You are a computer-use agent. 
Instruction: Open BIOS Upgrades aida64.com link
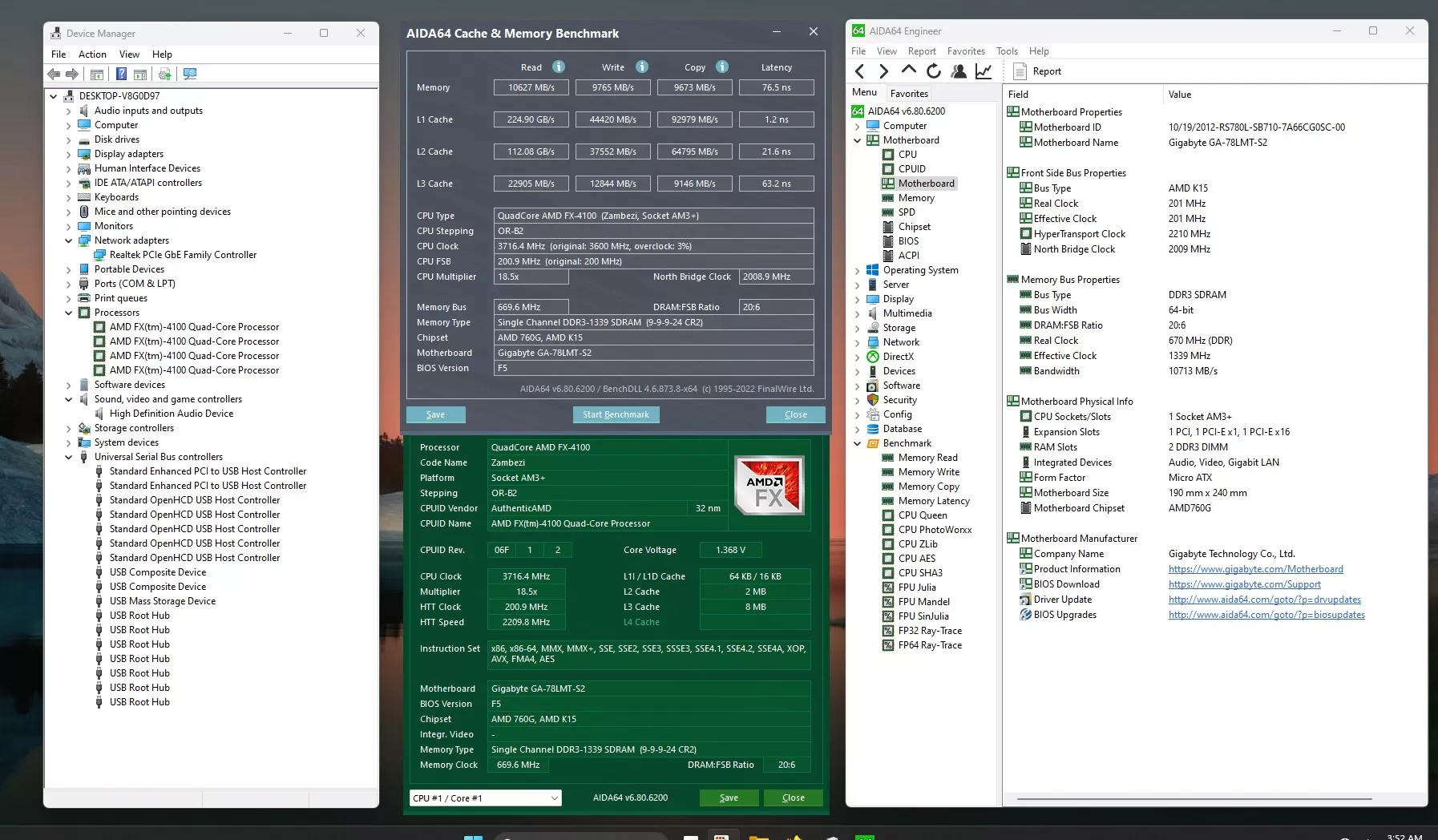tap(1266, 615)
